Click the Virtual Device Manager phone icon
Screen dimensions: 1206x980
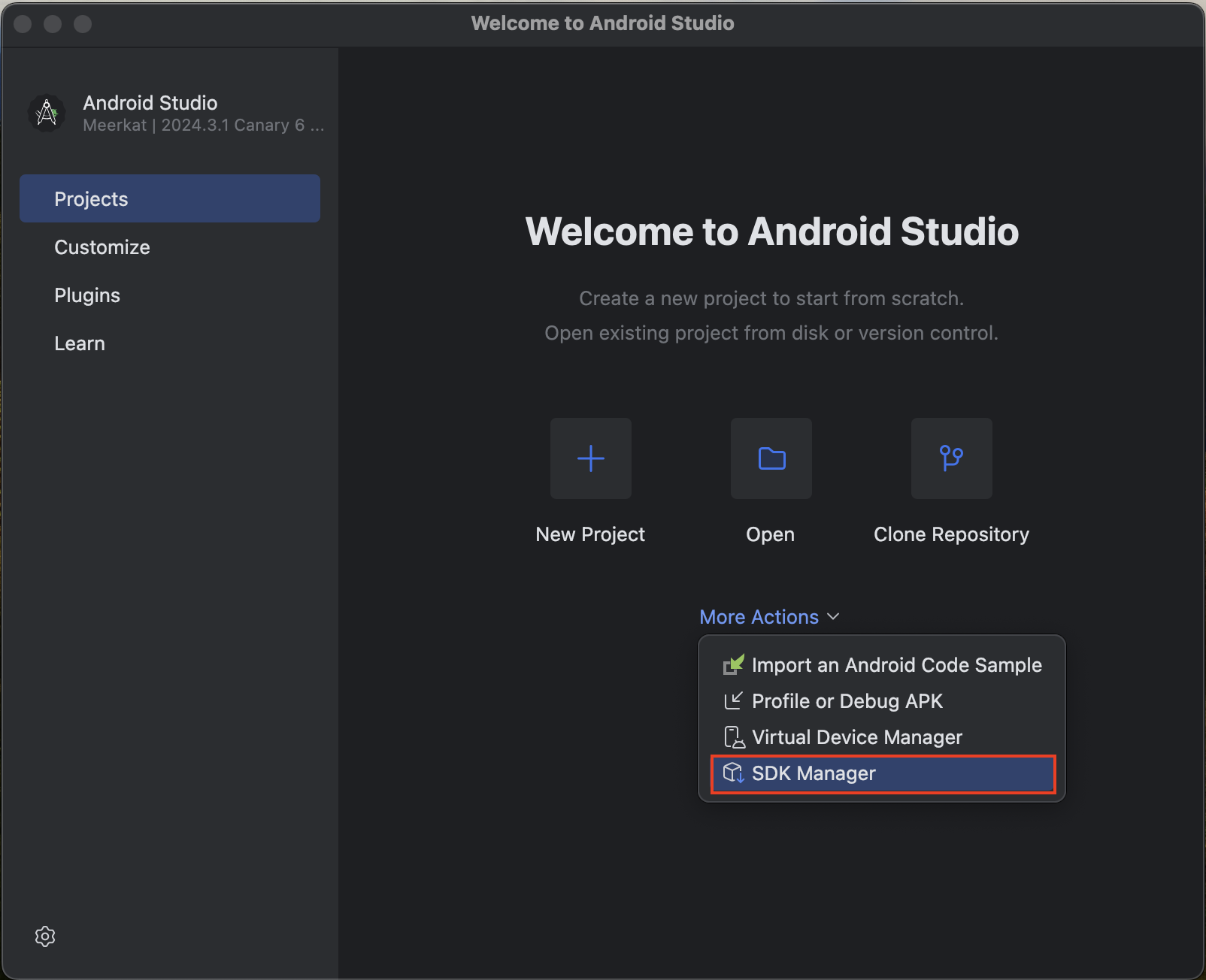coord(733,737)
